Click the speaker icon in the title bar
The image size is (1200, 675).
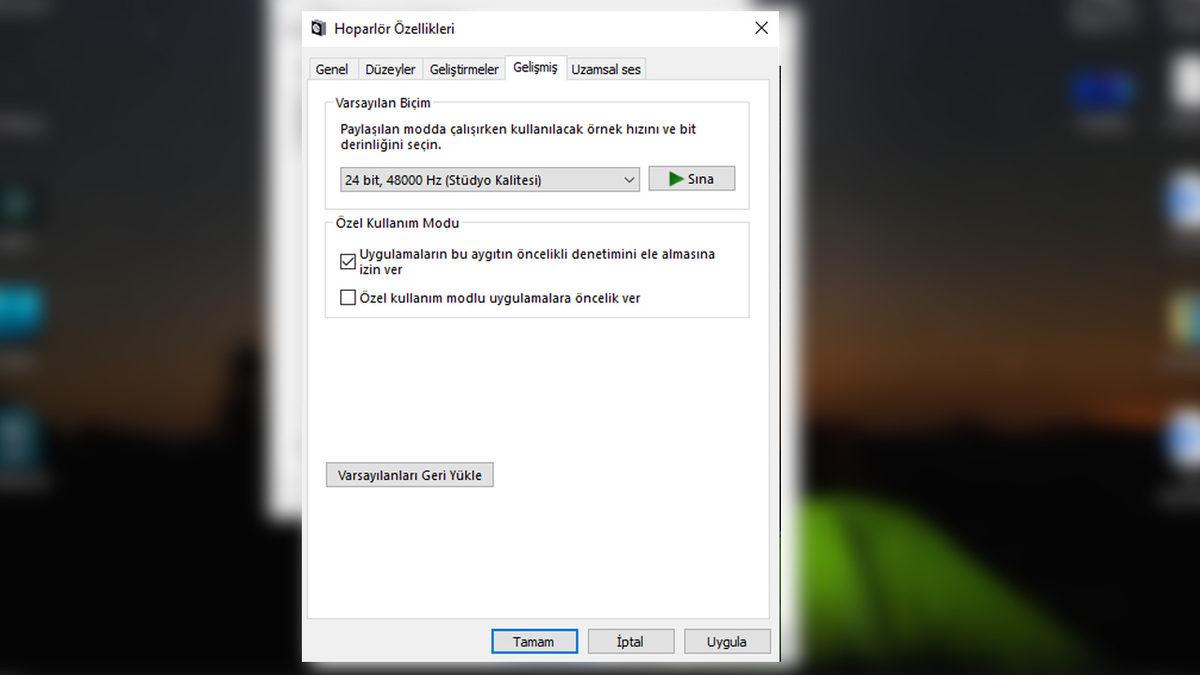[x=319, y=28]
